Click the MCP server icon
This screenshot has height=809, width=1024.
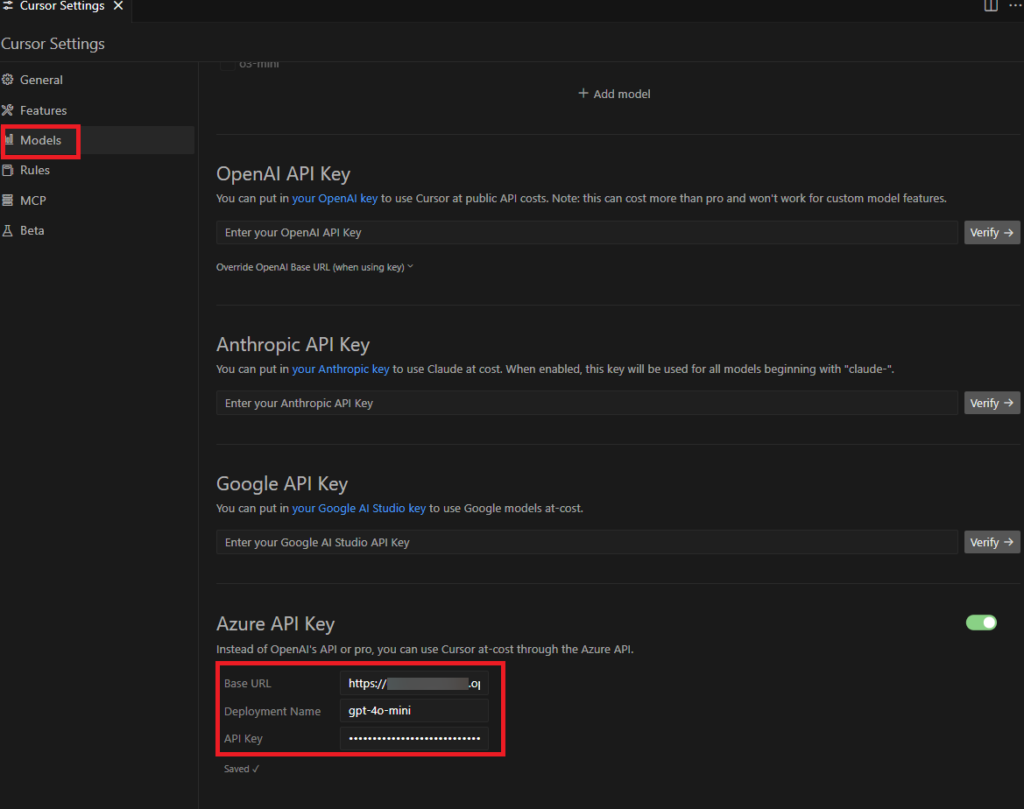pos(8,200)
